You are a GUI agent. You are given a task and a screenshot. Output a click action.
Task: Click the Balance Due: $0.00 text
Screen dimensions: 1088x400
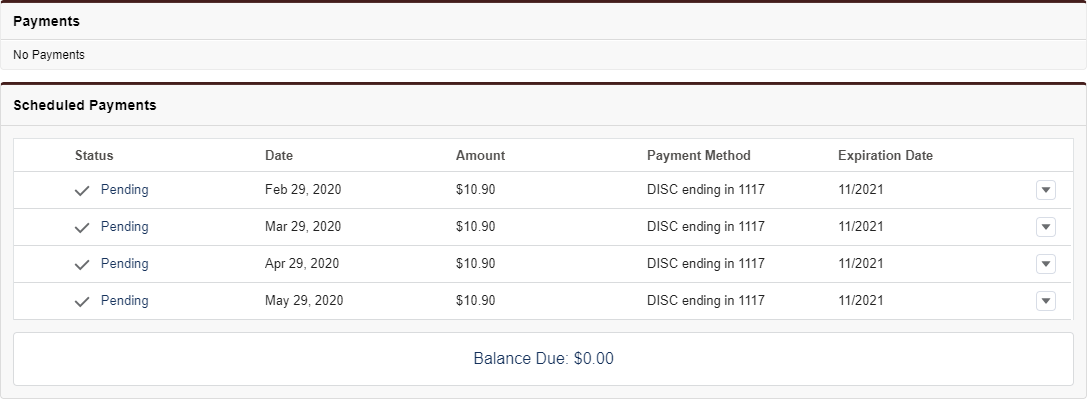click(x=543, y=358)
